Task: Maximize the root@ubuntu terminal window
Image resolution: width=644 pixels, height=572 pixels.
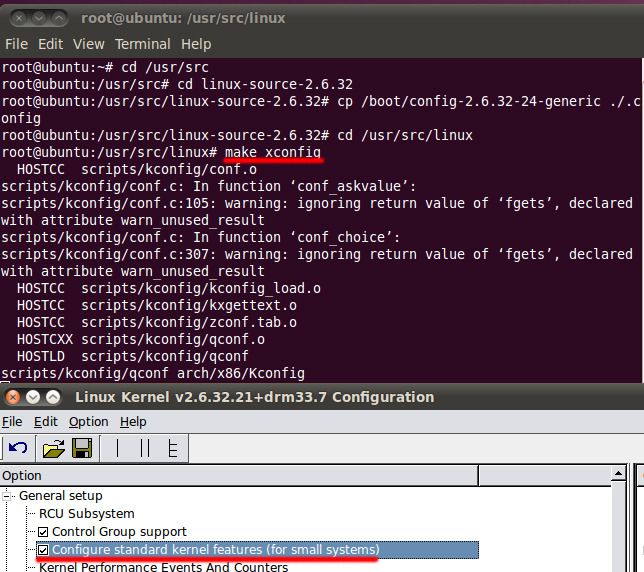Action: click(x=59, y=18)
